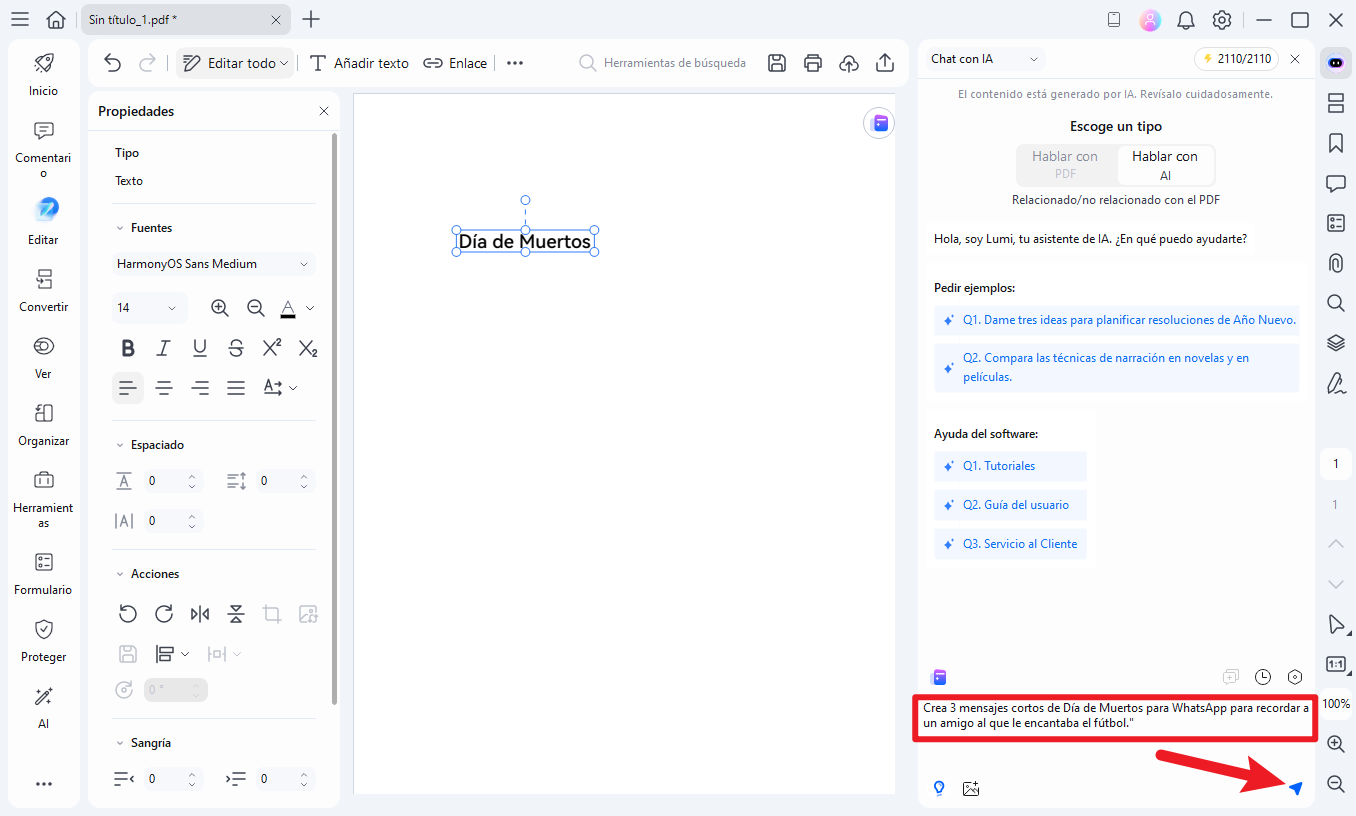Screen dimensions: 1356x816
Task: Upload file to cloud icon
Action: 849,63
